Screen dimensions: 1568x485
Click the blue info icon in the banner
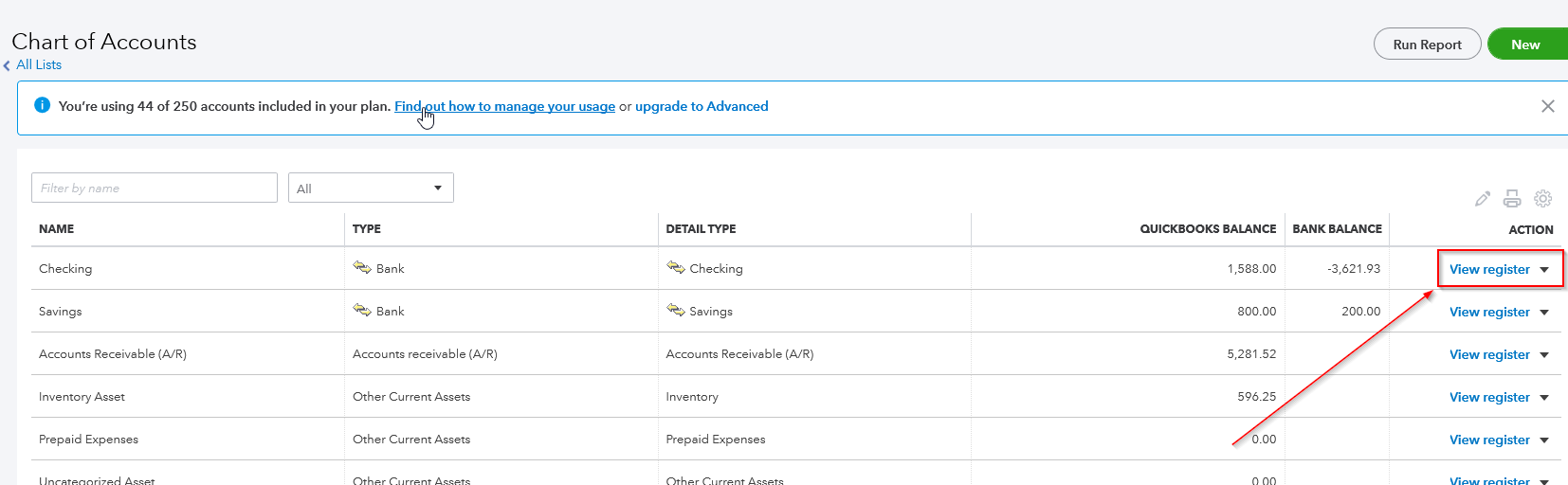pyautogui.click(x=42, y=105)
